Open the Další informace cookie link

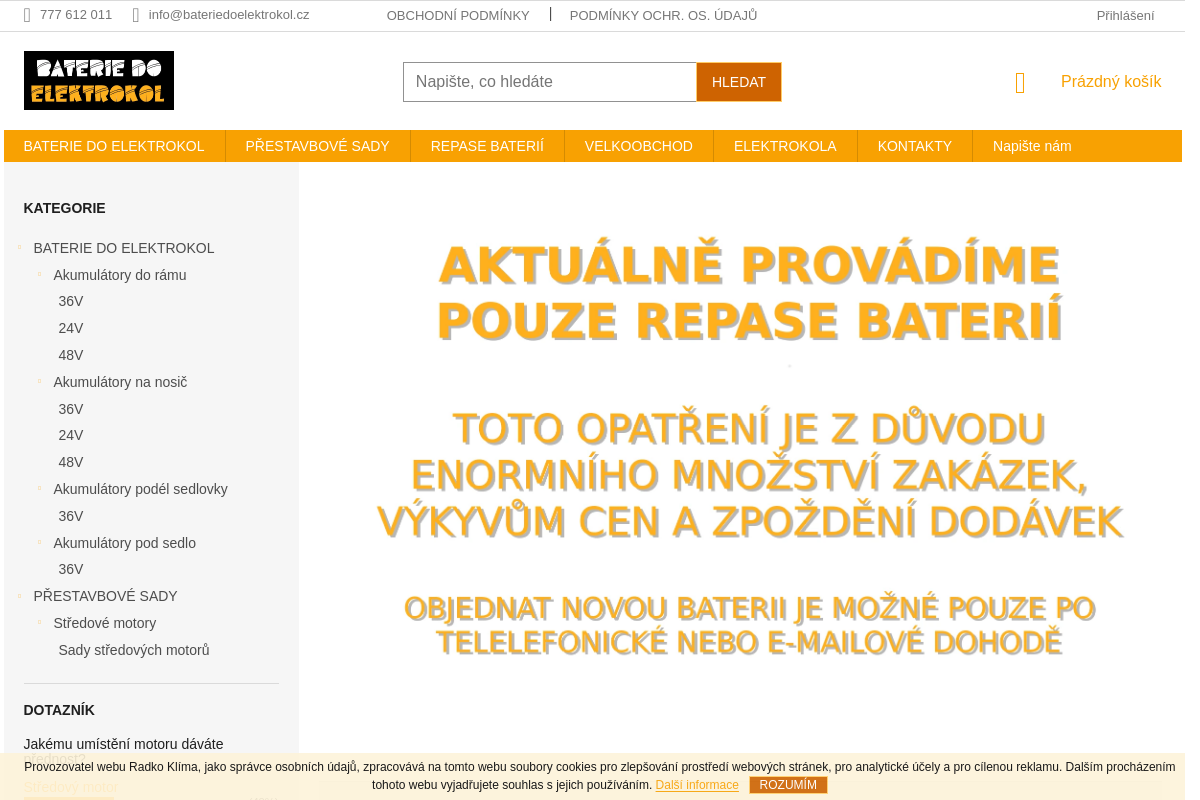tap(697, 785)
